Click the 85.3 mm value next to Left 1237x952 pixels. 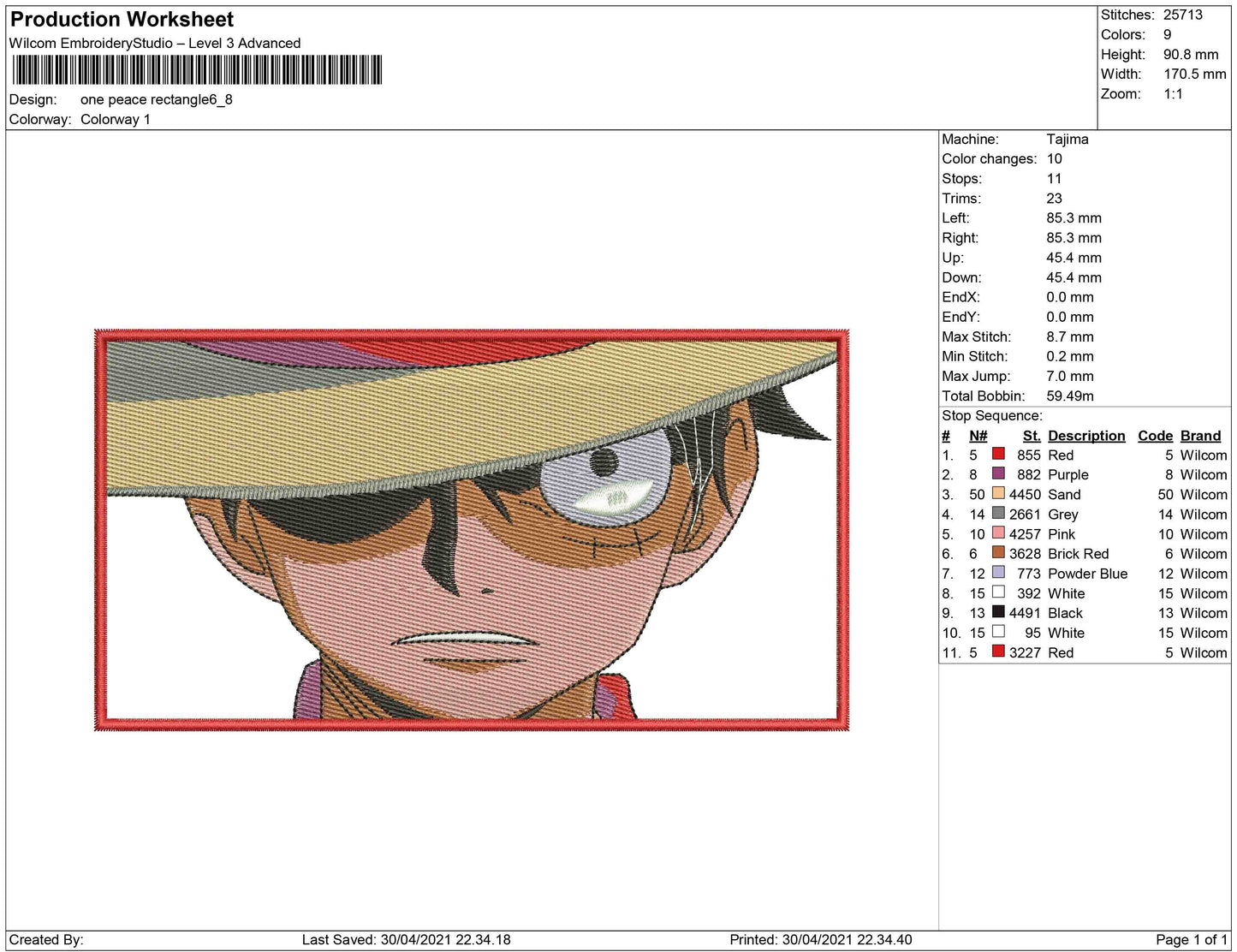point(1074,217)
